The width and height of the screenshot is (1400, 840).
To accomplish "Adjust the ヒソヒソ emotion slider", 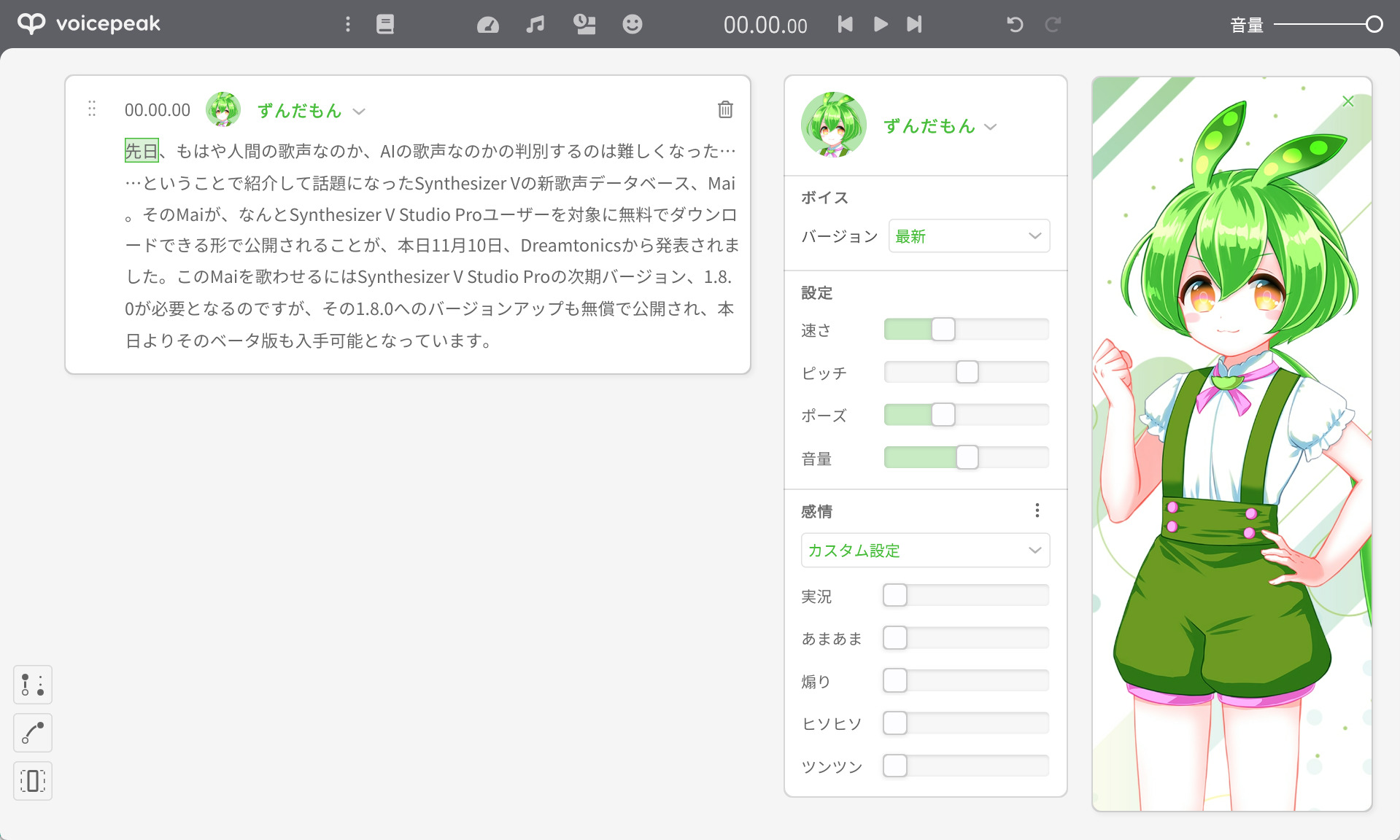I will pos(967,723).
